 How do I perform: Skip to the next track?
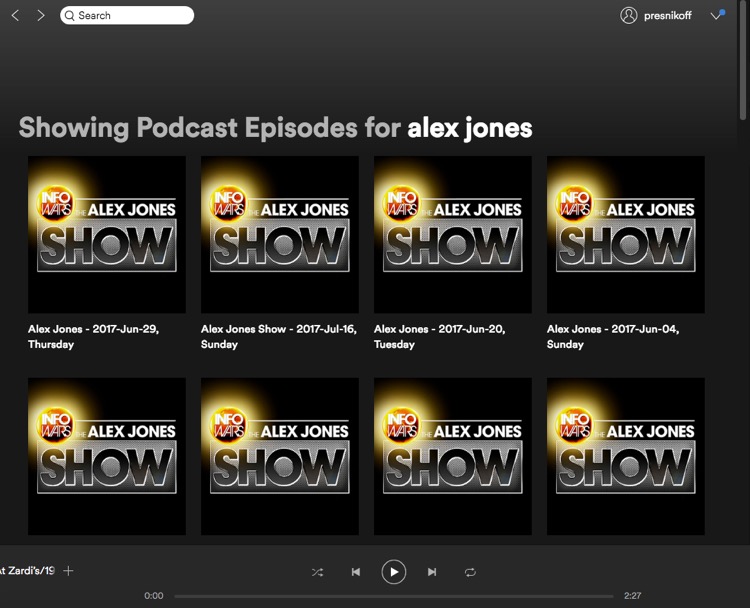[432, 572]
